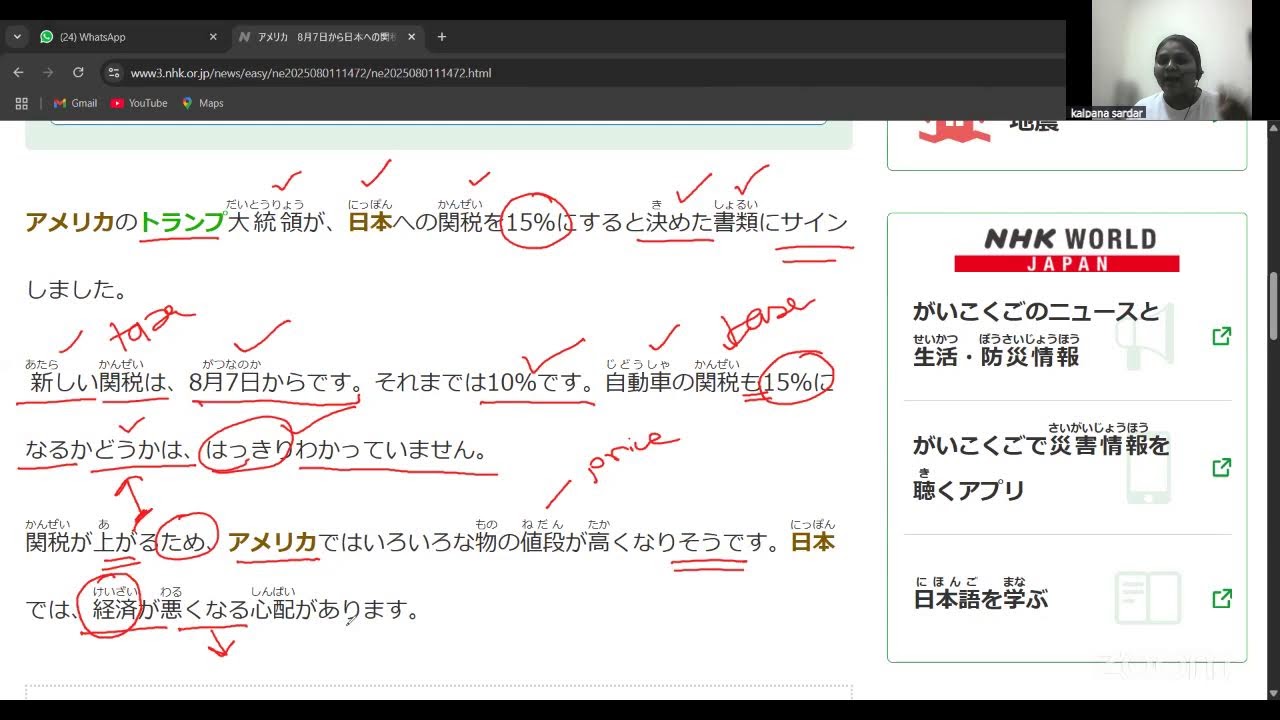The image size is (1280, 720).
Task: Click the 地震 card
Action: coord(1067,145)
